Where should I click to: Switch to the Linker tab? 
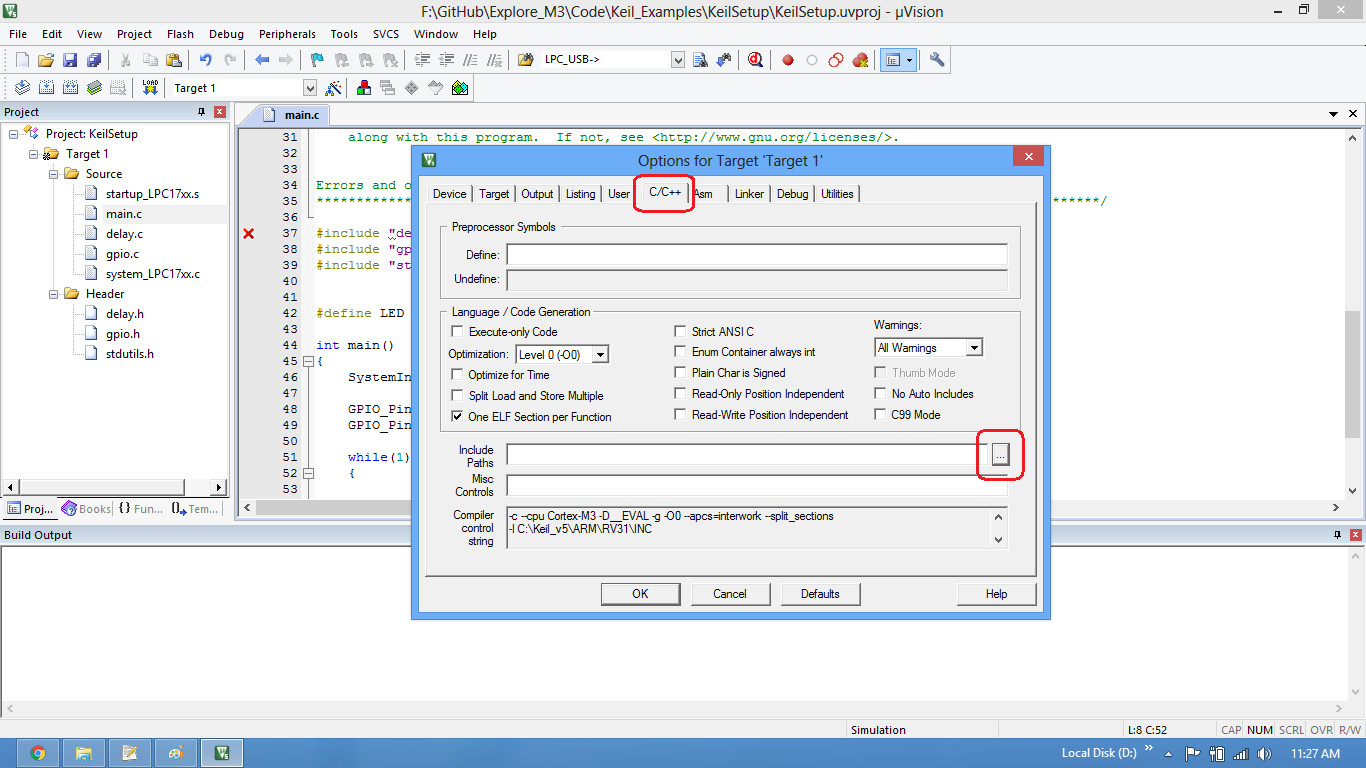(749, 194)
